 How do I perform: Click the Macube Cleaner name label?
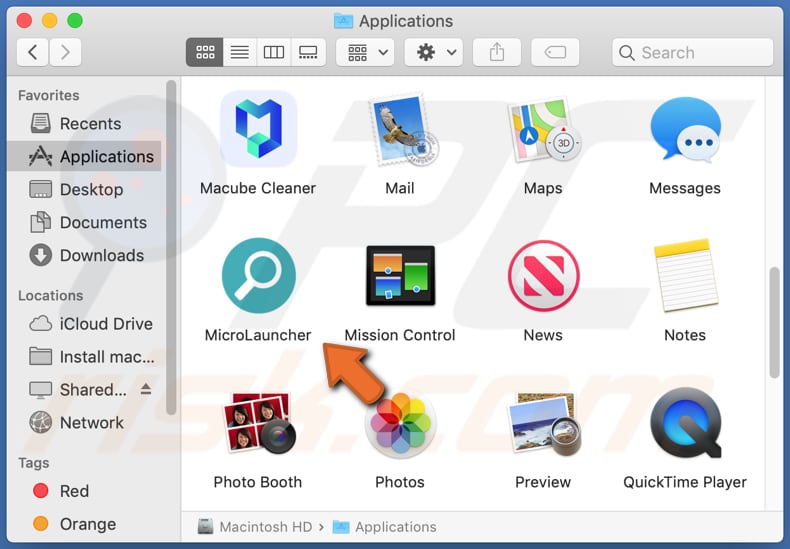(x=258, y=188)
